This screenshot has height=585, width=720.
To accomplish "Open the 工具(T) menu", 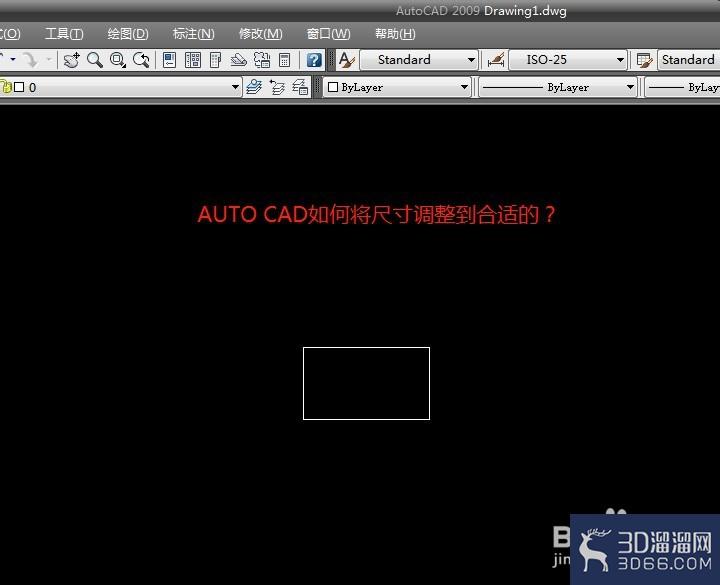I will pos(64,34).
